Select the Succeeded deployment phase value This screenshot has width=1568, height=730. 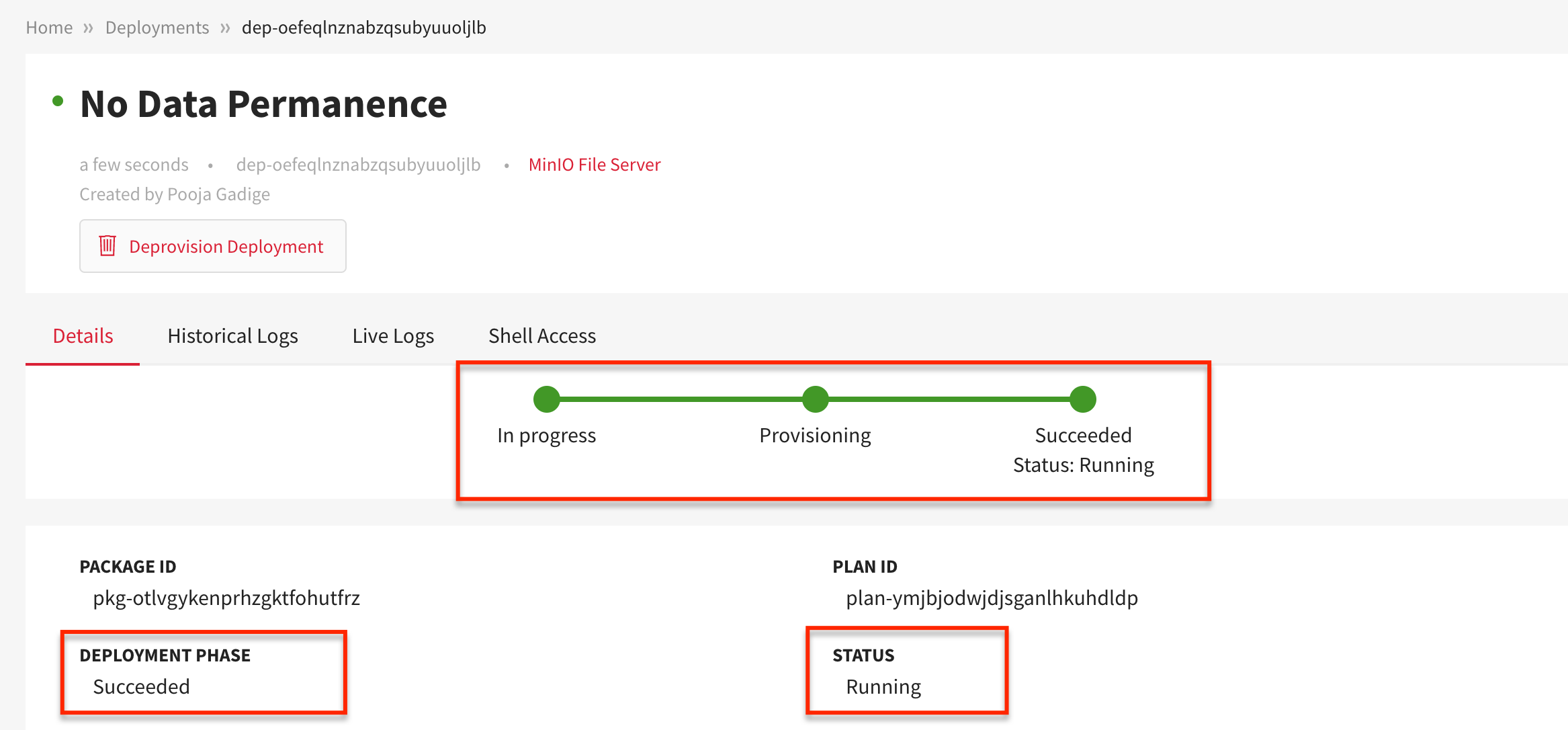coord(141,687)
